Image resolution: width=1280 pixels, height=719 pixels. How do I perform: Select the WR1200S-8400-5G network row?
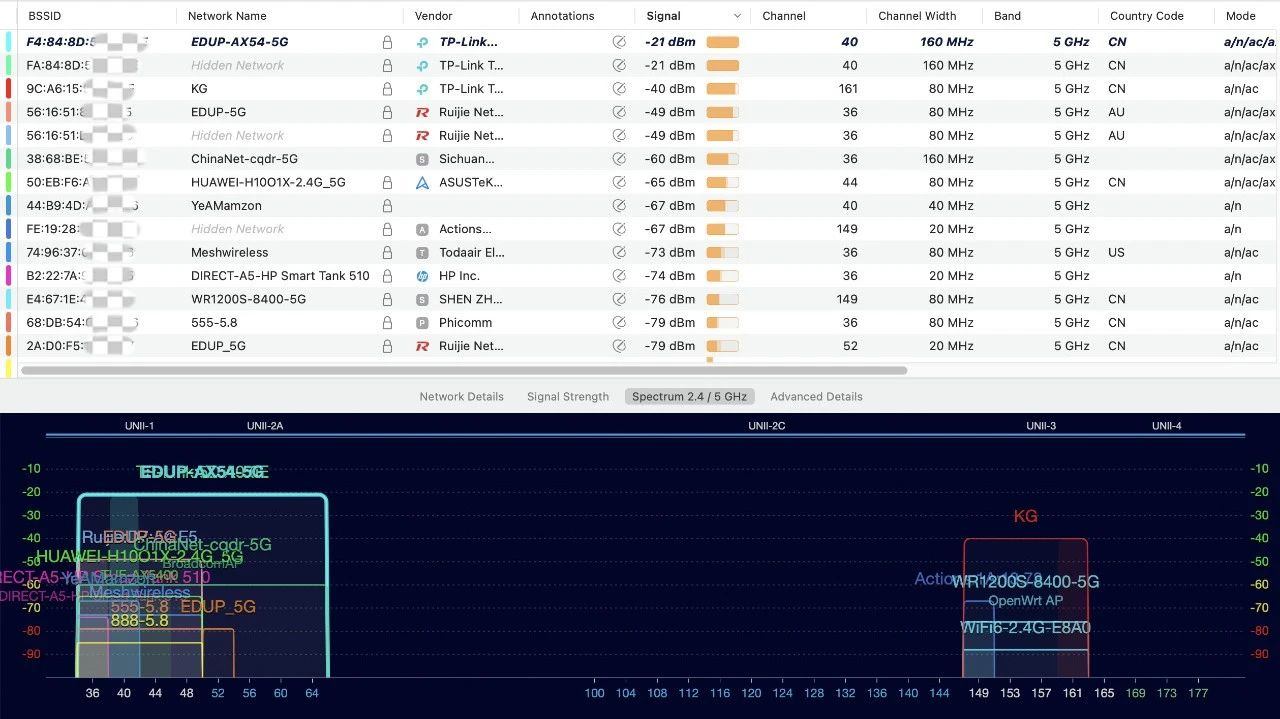coord(248,300)
